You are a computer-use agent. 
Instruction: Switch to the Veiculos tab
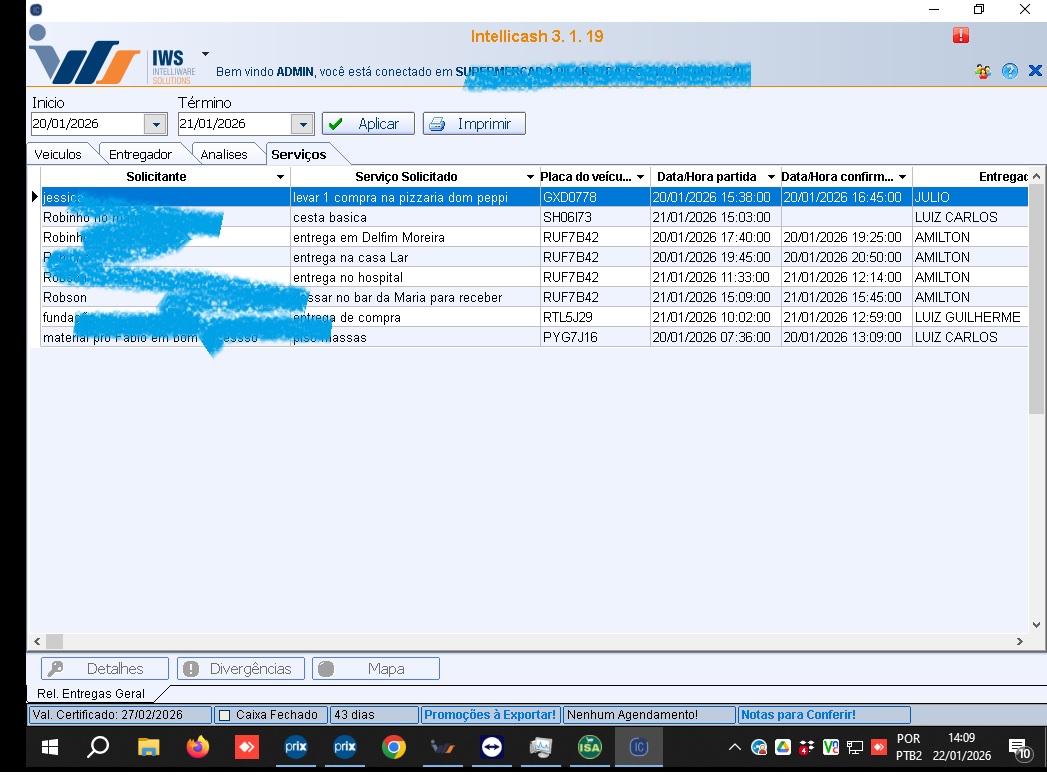pyautogui.click(x=58, y=154)
